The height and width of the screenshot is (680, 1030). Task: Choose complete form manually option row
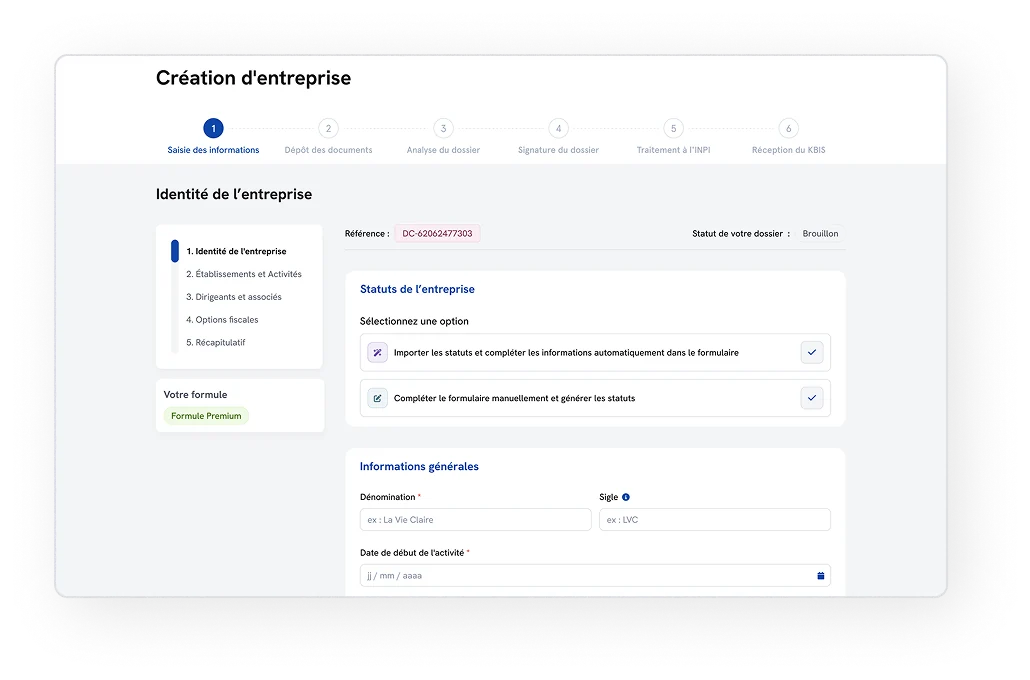pos(595,398)
